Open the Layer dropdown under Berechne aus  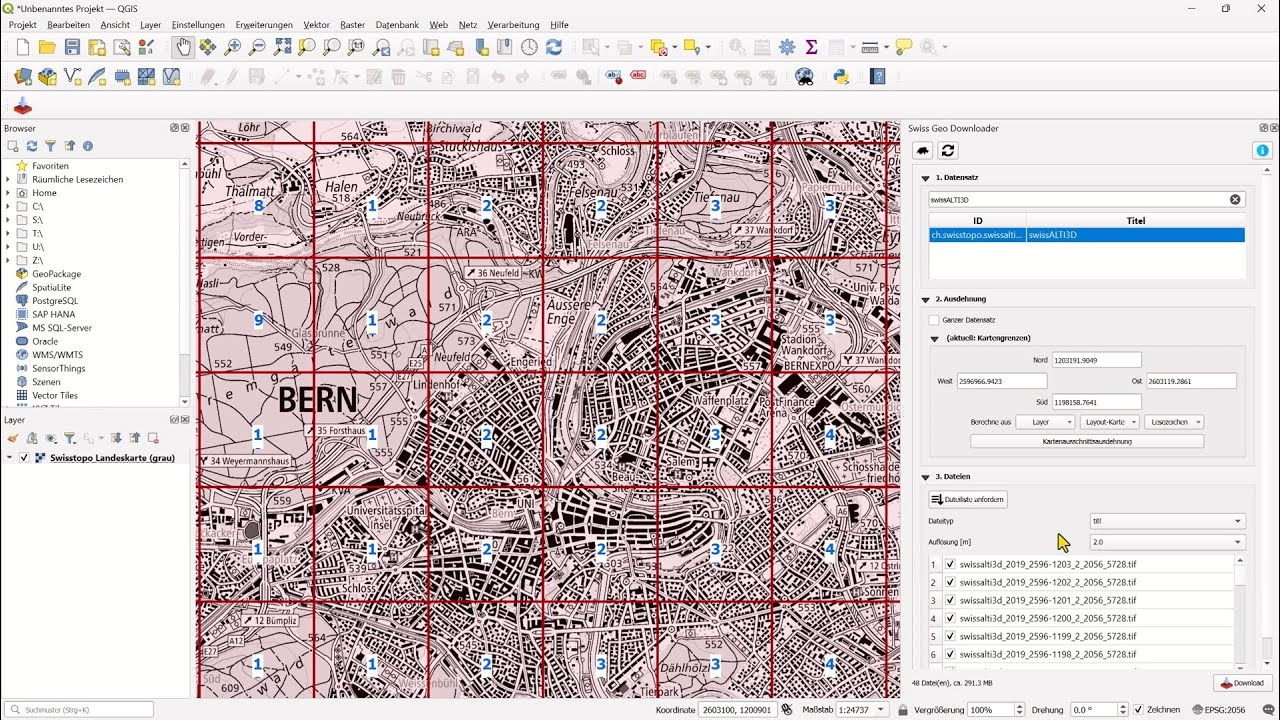pos(1045,422)
